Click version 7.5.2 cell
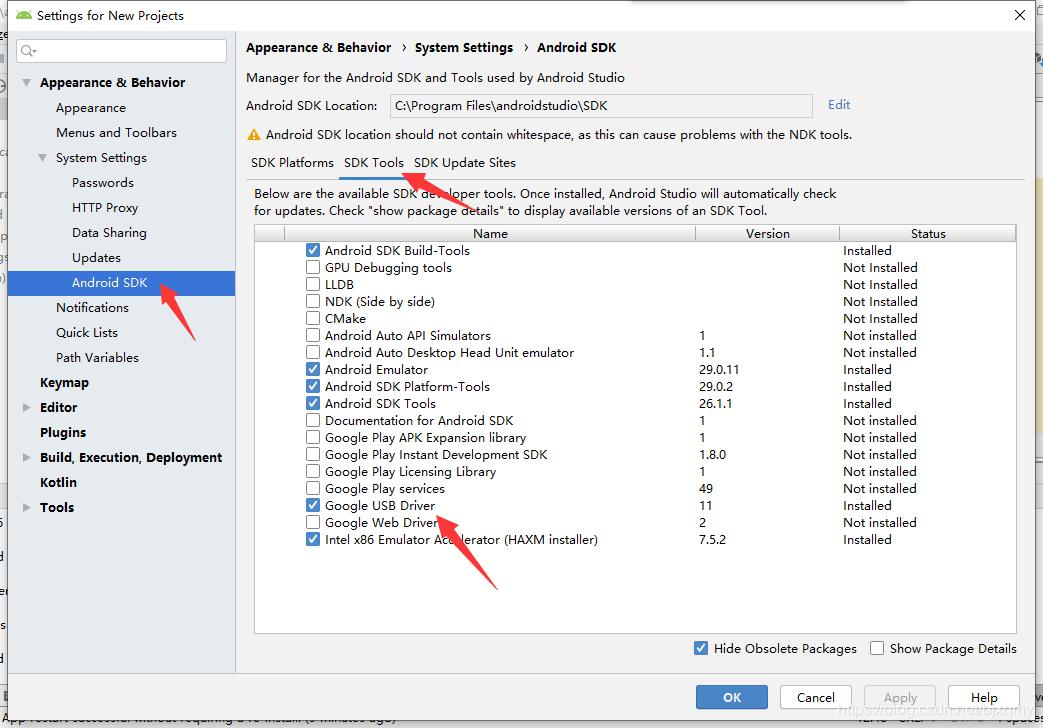 (x=712, y=539)
